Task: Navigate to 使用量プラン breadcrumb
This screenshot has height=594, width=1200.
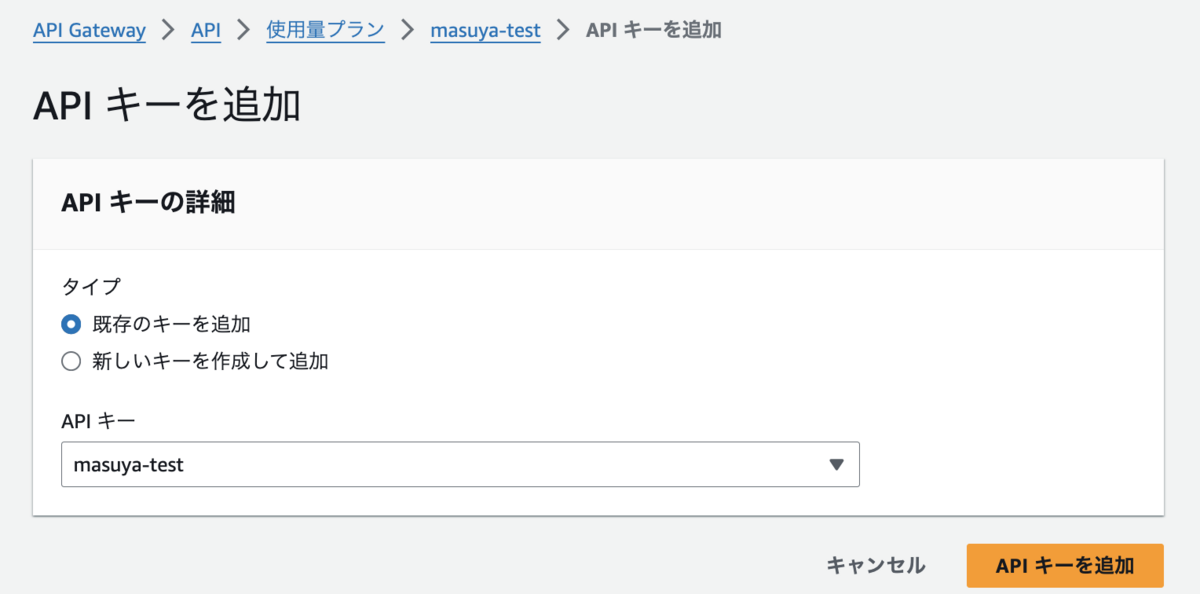Action: pyautogui.click(x=325, y=30)
